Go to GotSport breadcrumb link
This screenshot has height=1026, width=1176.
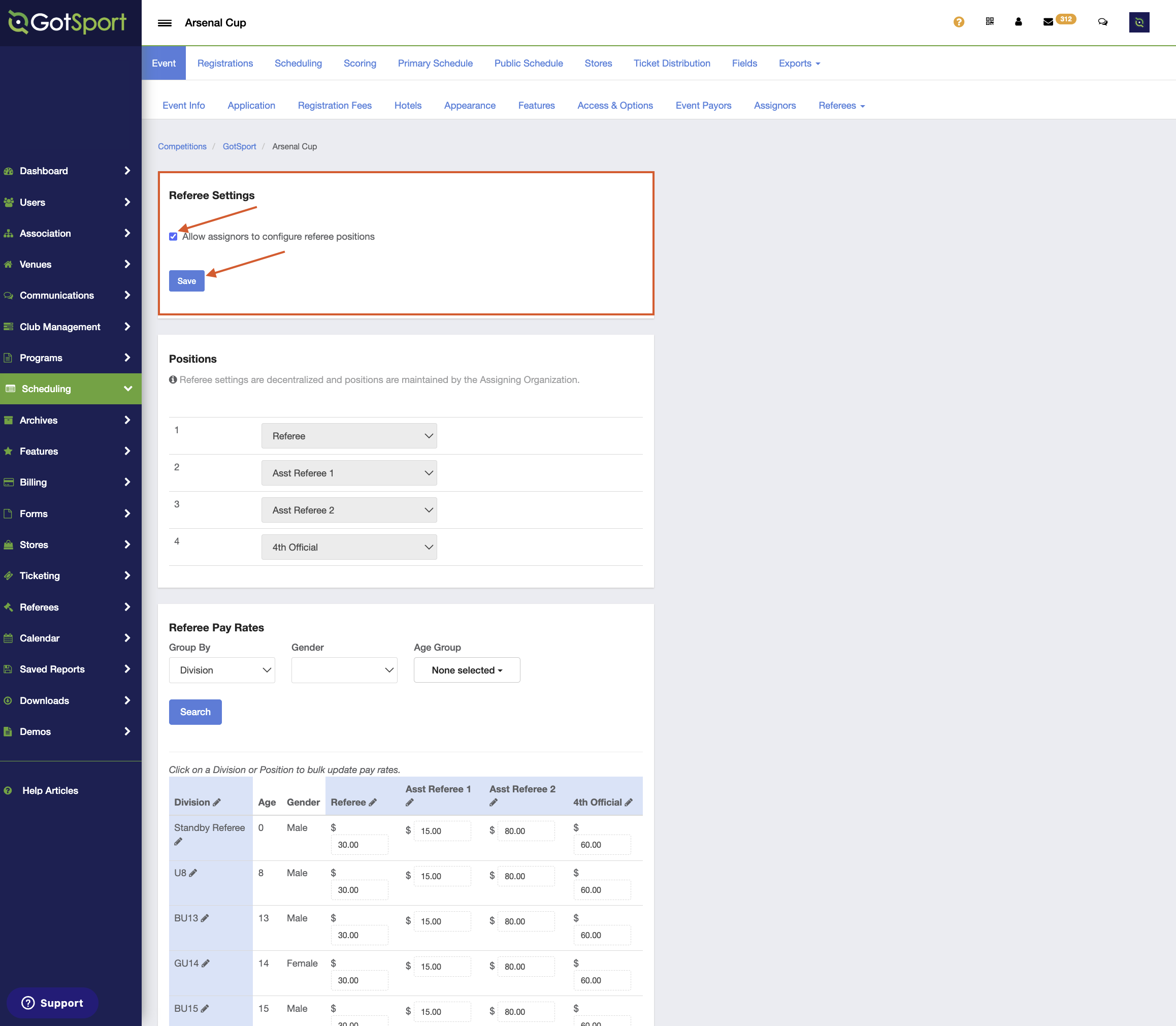click(239, 147)
